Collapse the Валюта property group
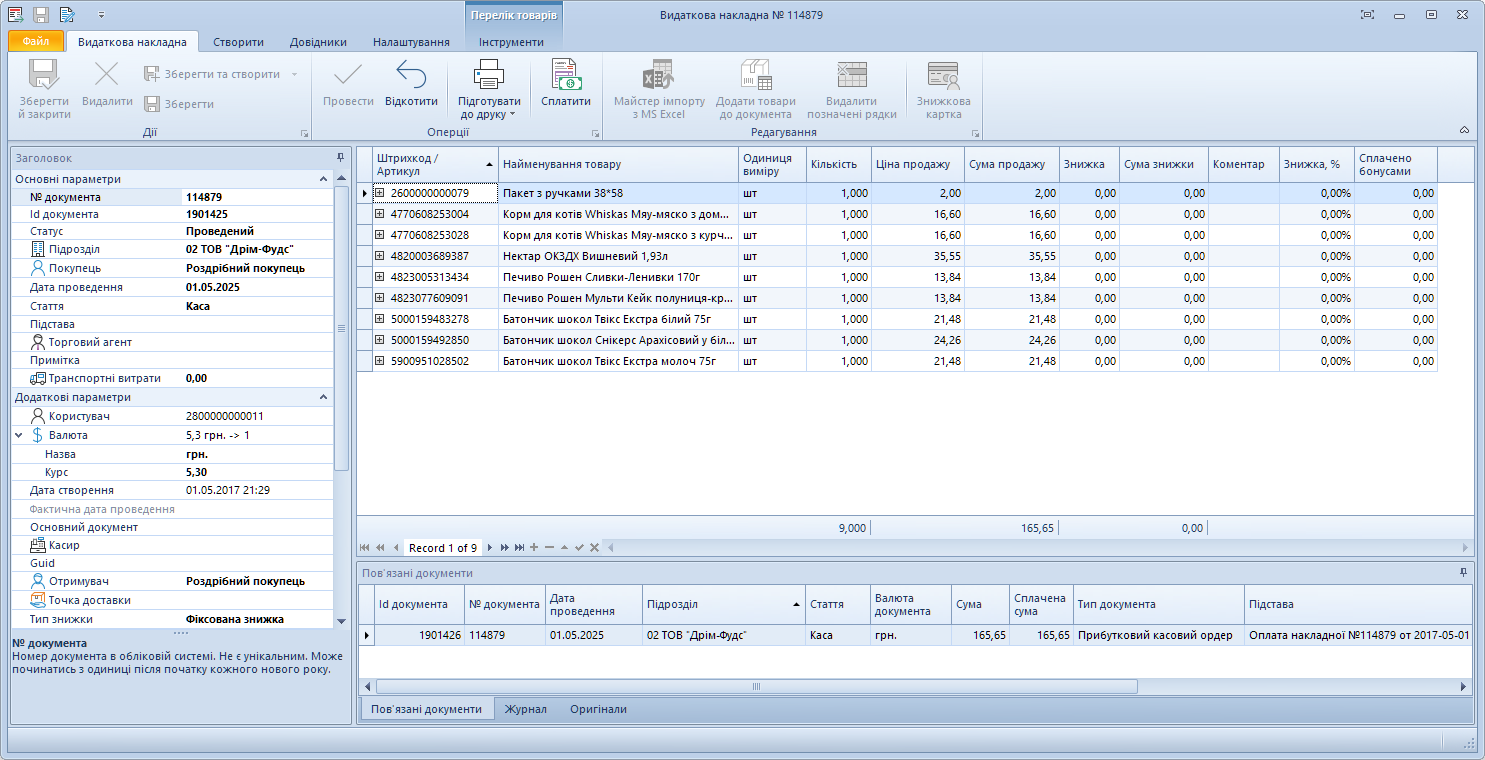1485x760 pixels. [x=19, y=435]
